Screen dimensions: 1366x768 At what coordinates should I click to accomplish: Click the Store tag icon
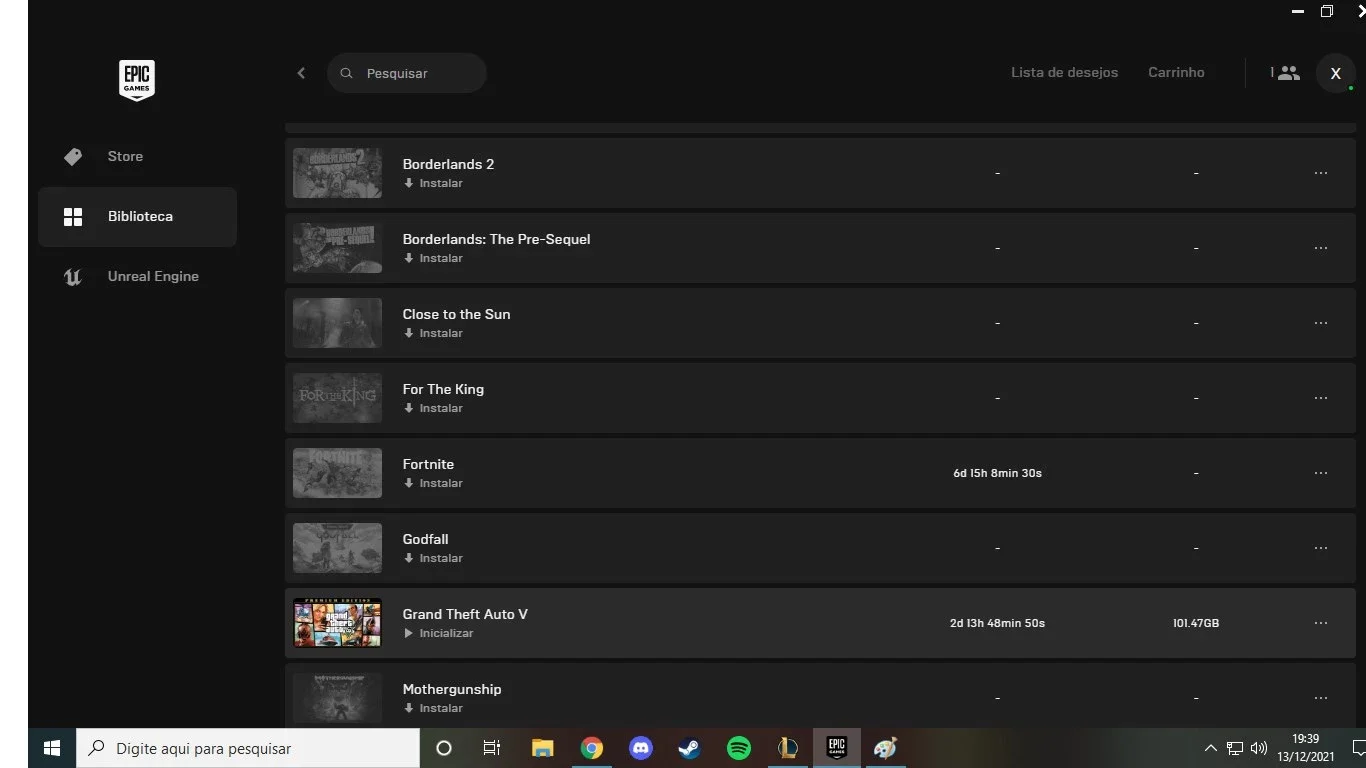[x=73, y=157]
